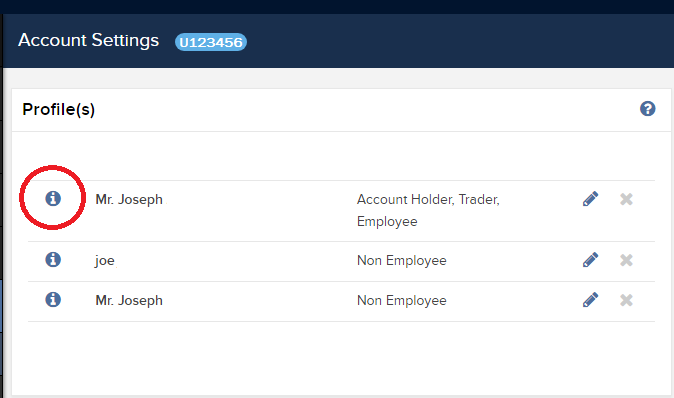Click the Account Holder, Trader, Employee role text
The width and height of the screenshot is (674, 398).
428,210
